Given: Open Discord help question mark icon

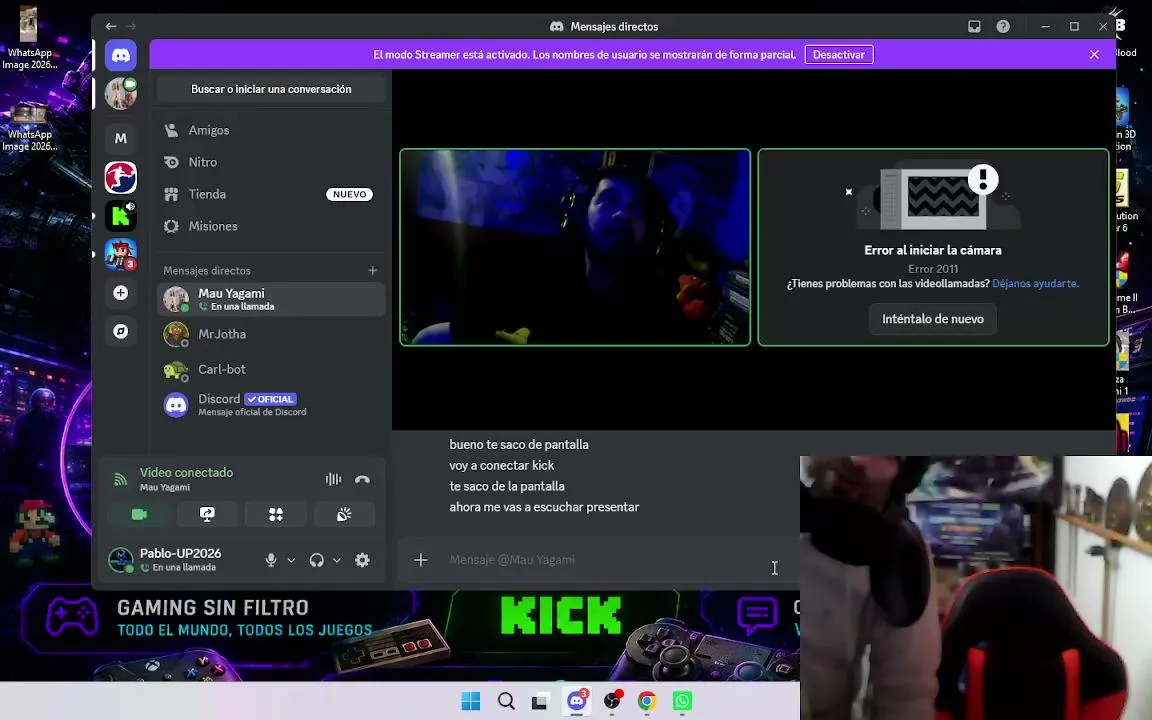Looking at the screenshot, I should click(1003, 26).
